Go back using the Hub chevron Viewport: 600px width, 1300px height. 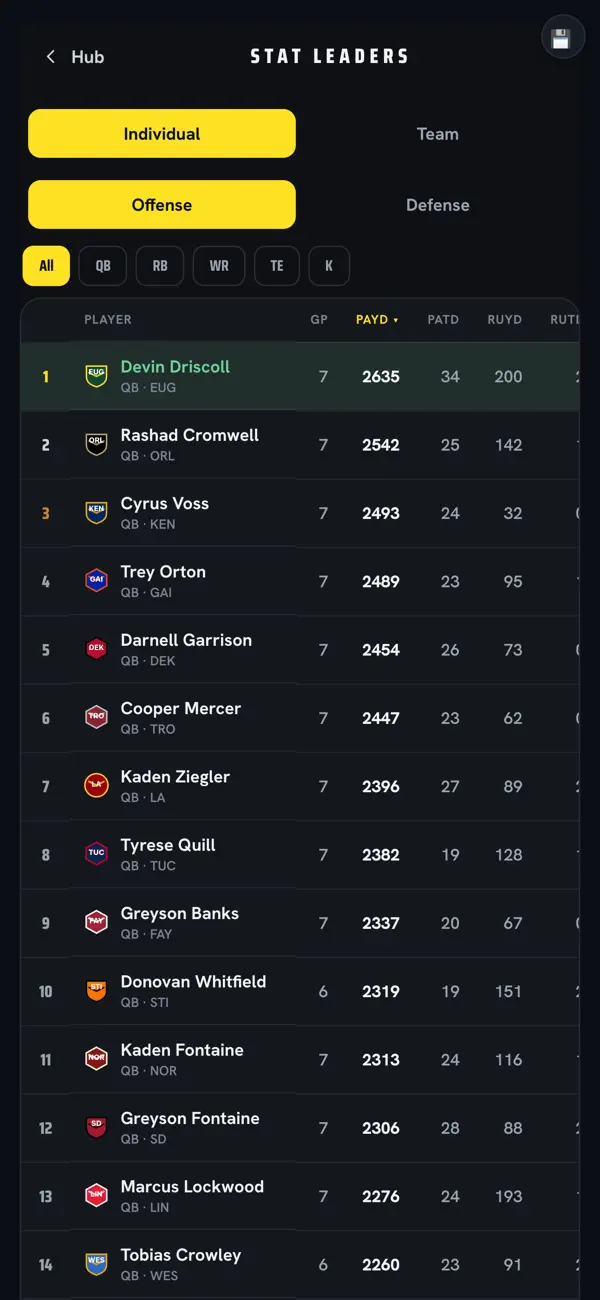coord(50,57)
